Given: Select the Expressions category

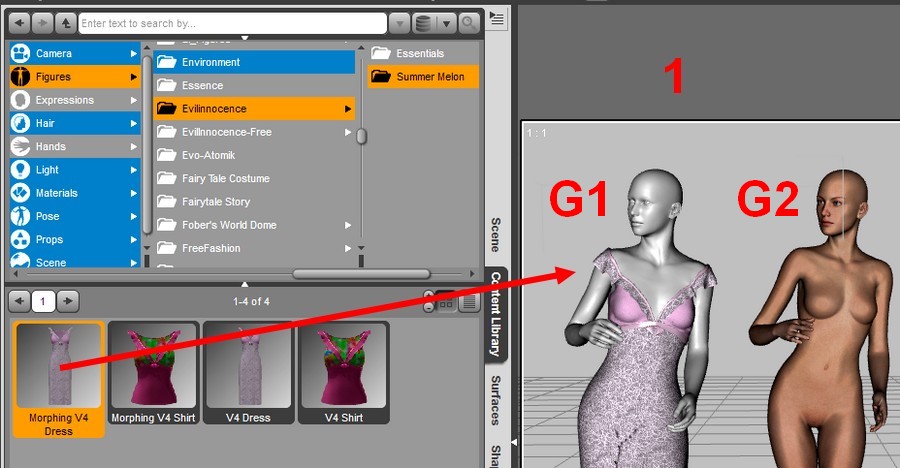Looking at the screenshot, I should pyautogui.click(x=75, y=100).
